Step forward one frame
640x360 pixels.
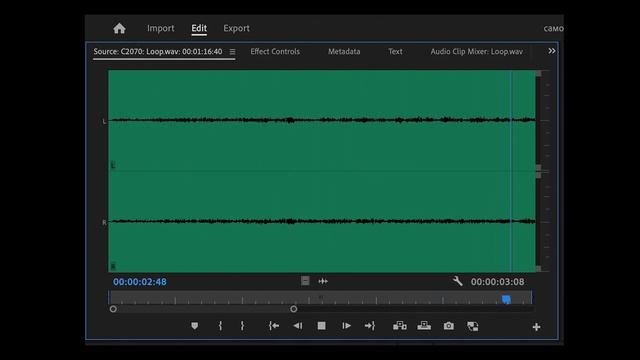point(346,326)
